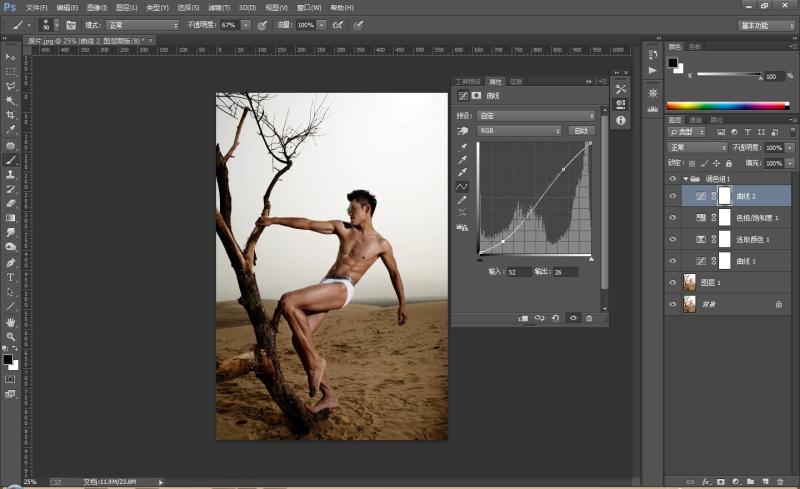Select the Type tool in toolbar

coord(10,277)
